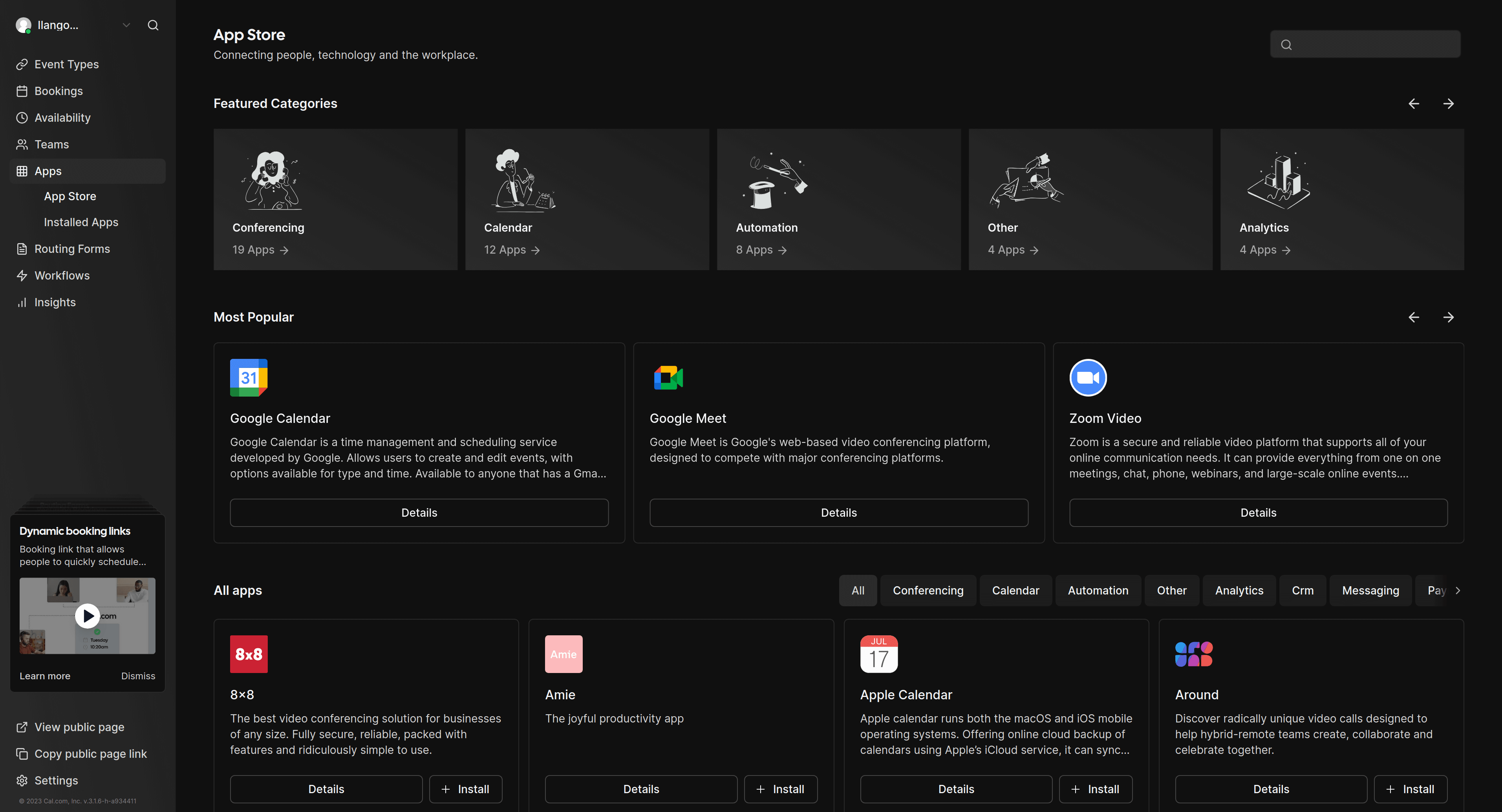The width and height of the screenshot is (1502, 812).
Task: Go to Routing Forms
Action: click(88, 249)
